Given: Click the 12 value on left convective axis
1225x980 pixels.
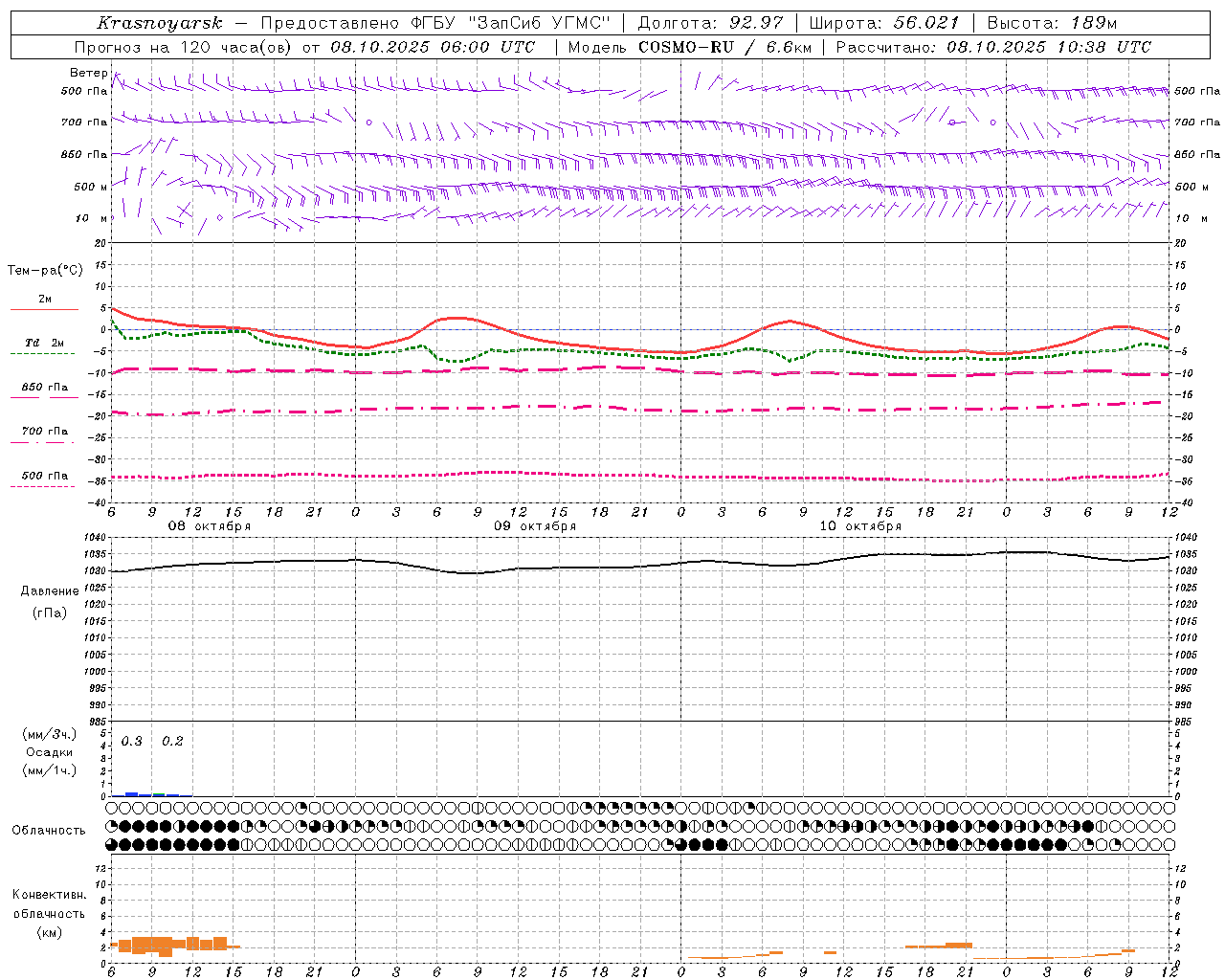Looking at the screenshot, I should pyautogui.click(x=100, y=868).
